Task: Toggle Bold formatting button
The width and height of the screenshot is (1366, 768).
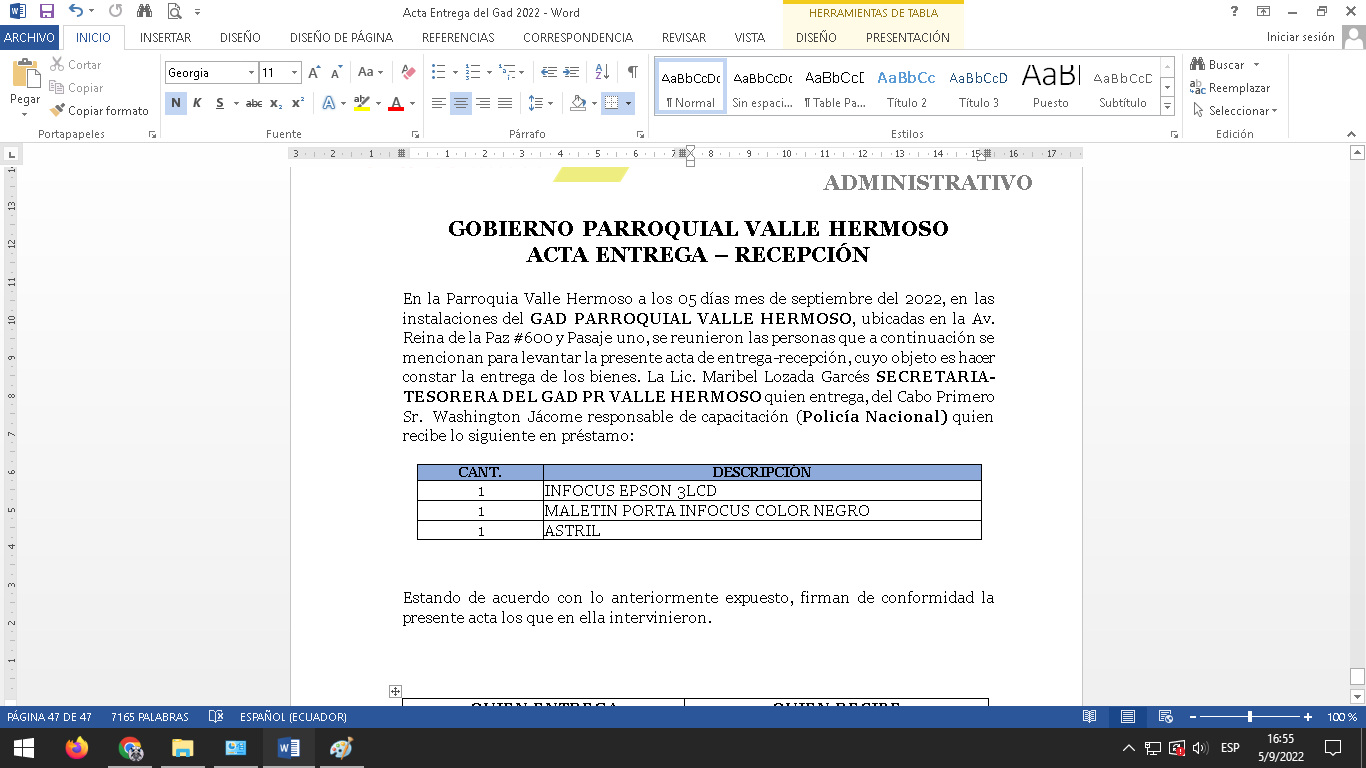Action: tap(176, 103)
